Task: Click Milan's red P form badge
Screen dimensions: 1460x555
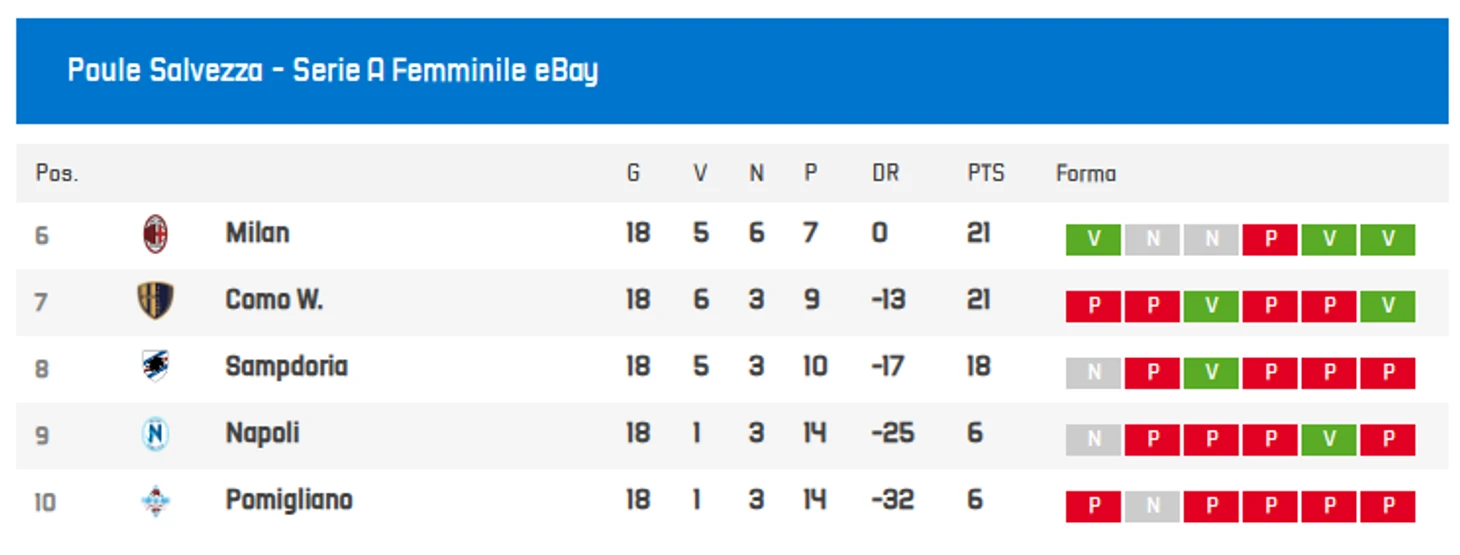Action: coord(1270,240)
